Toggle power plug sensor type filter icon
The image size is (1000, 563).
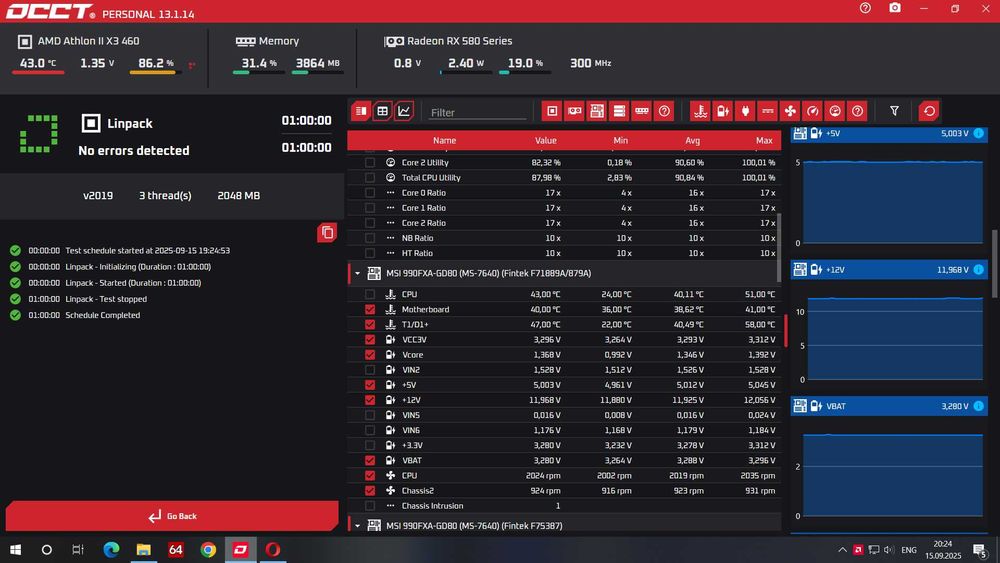click(745, 111)
